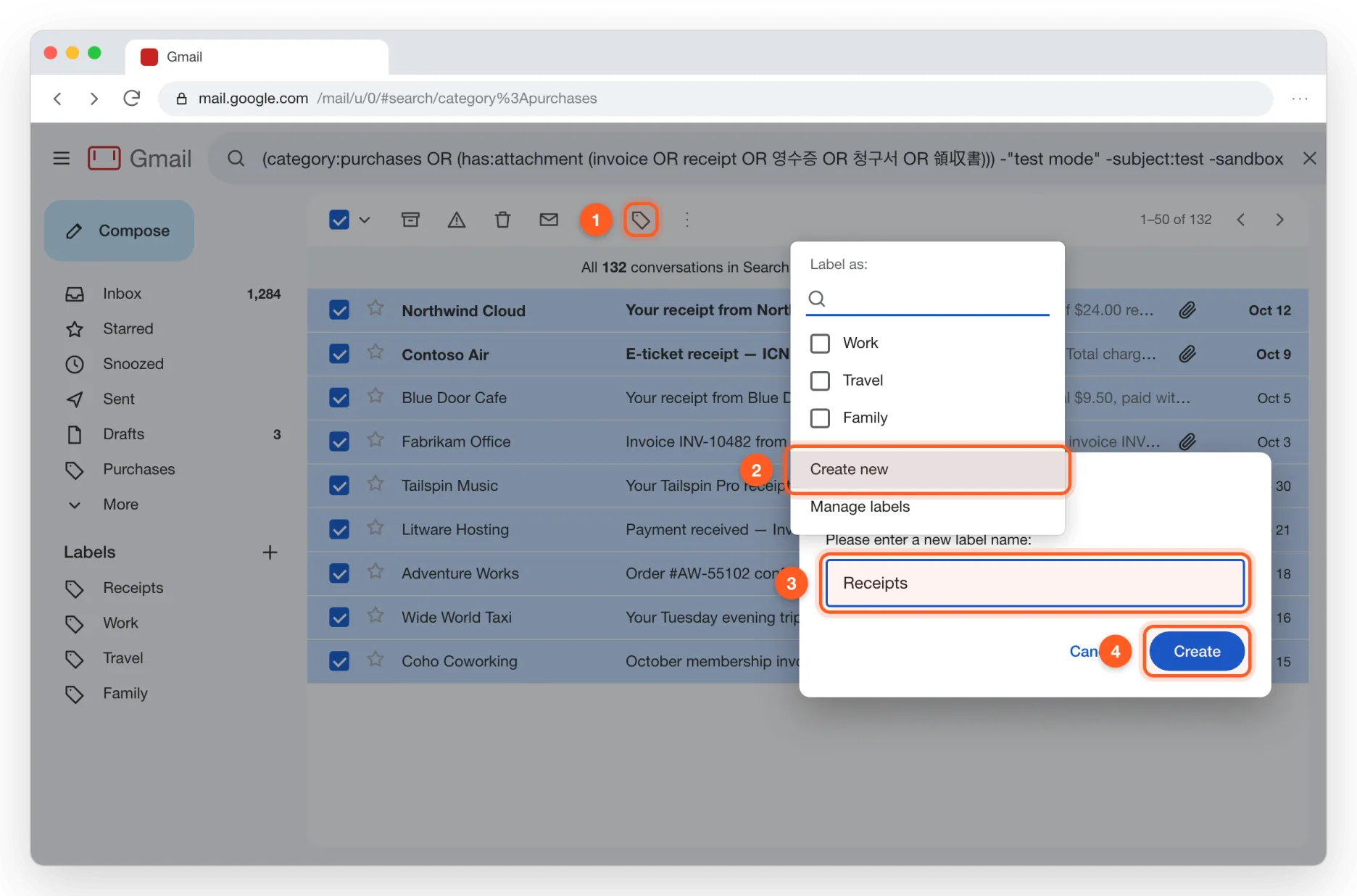This screenshot has height=896, width=1357.
Task: Open the Gmail browser tab
Action: click(257, 57)
